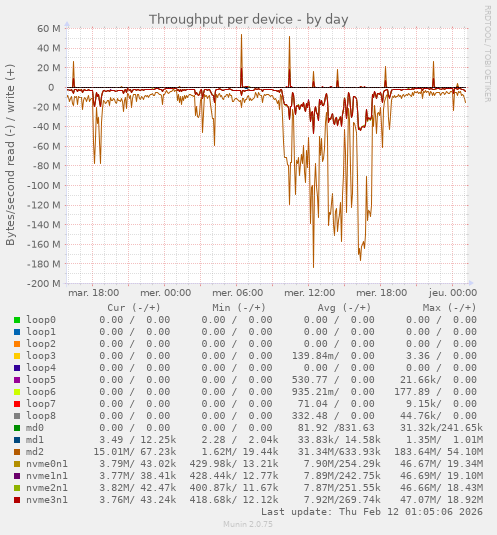Click the md2 orange-brown legend swatch
Screen dimensions: 497x535
click(x=17, y=452)
